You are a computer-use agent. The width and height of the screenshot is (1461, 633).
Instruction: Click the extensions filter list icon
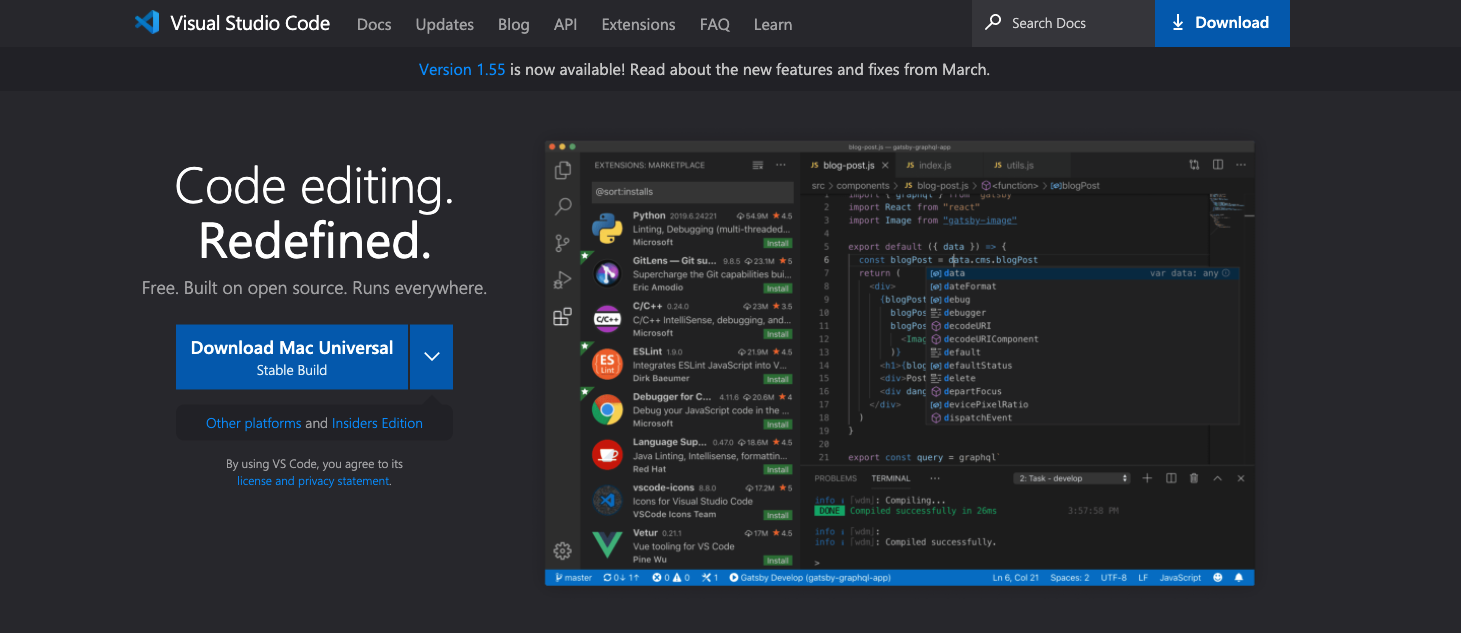point(758,165)
